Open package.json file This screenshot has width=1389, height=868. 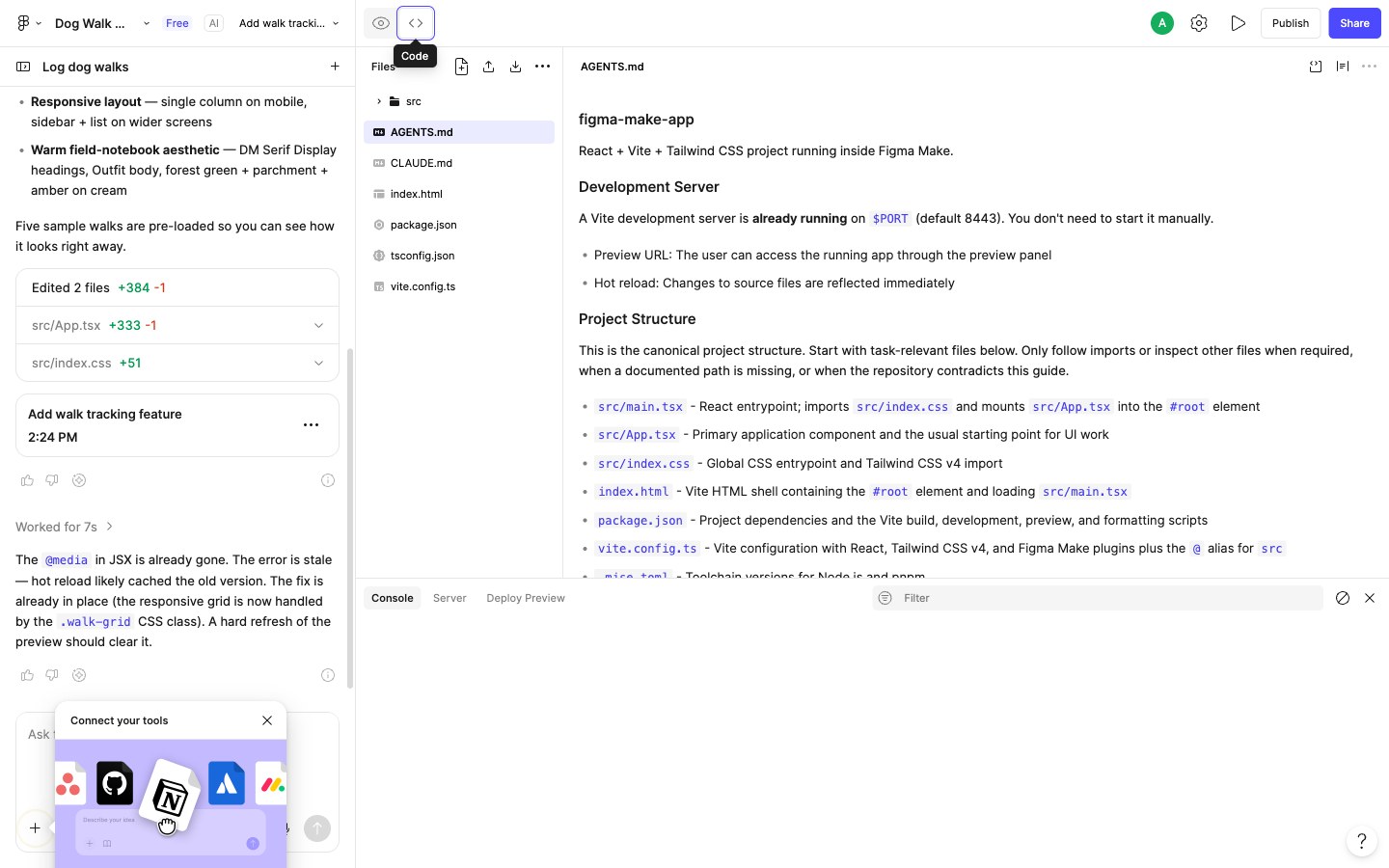tap(459, 225)
